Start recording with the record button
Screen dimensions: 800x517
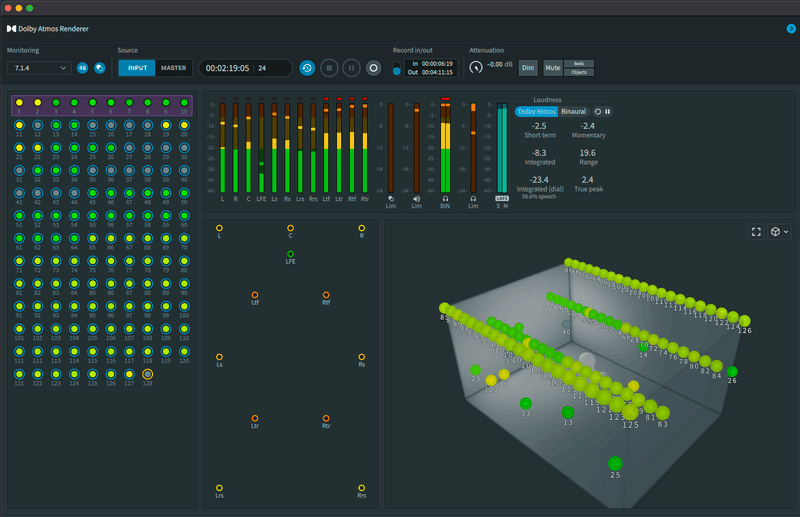tap(373, 68)
